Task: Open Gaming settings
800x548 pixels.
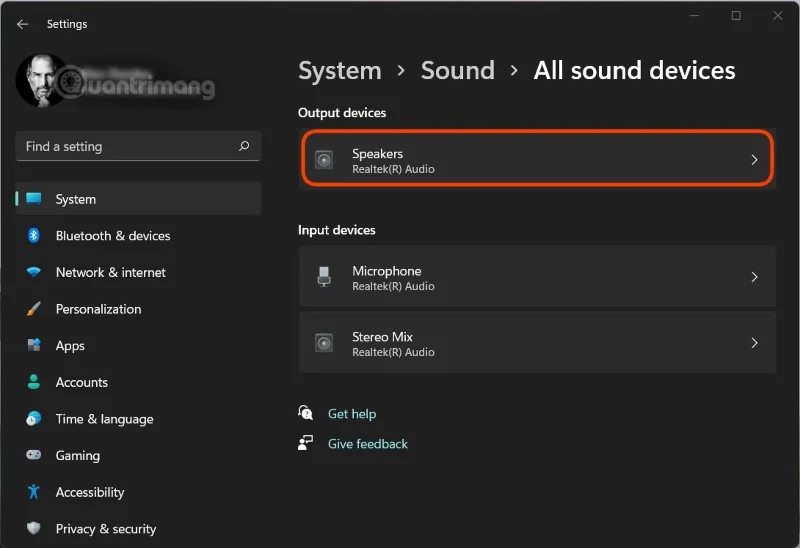Action: [138, 455]
